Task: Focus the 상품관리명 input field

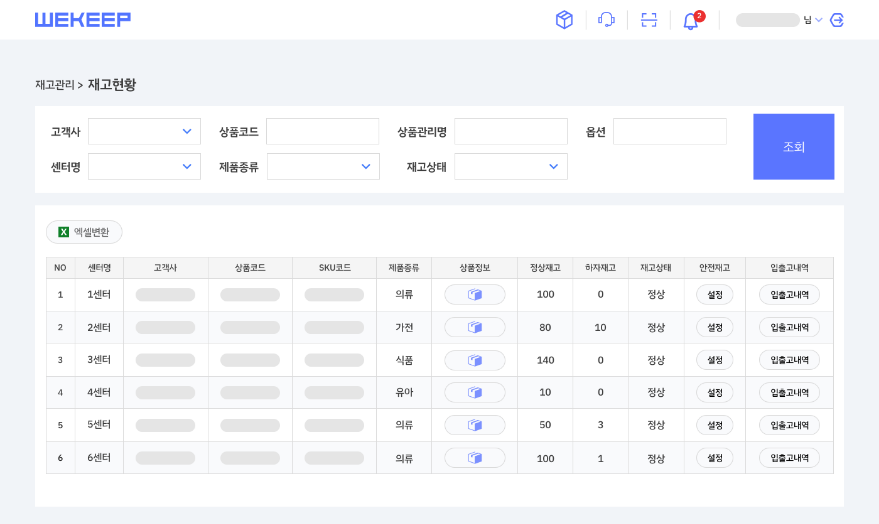Action: pos(511,132)
